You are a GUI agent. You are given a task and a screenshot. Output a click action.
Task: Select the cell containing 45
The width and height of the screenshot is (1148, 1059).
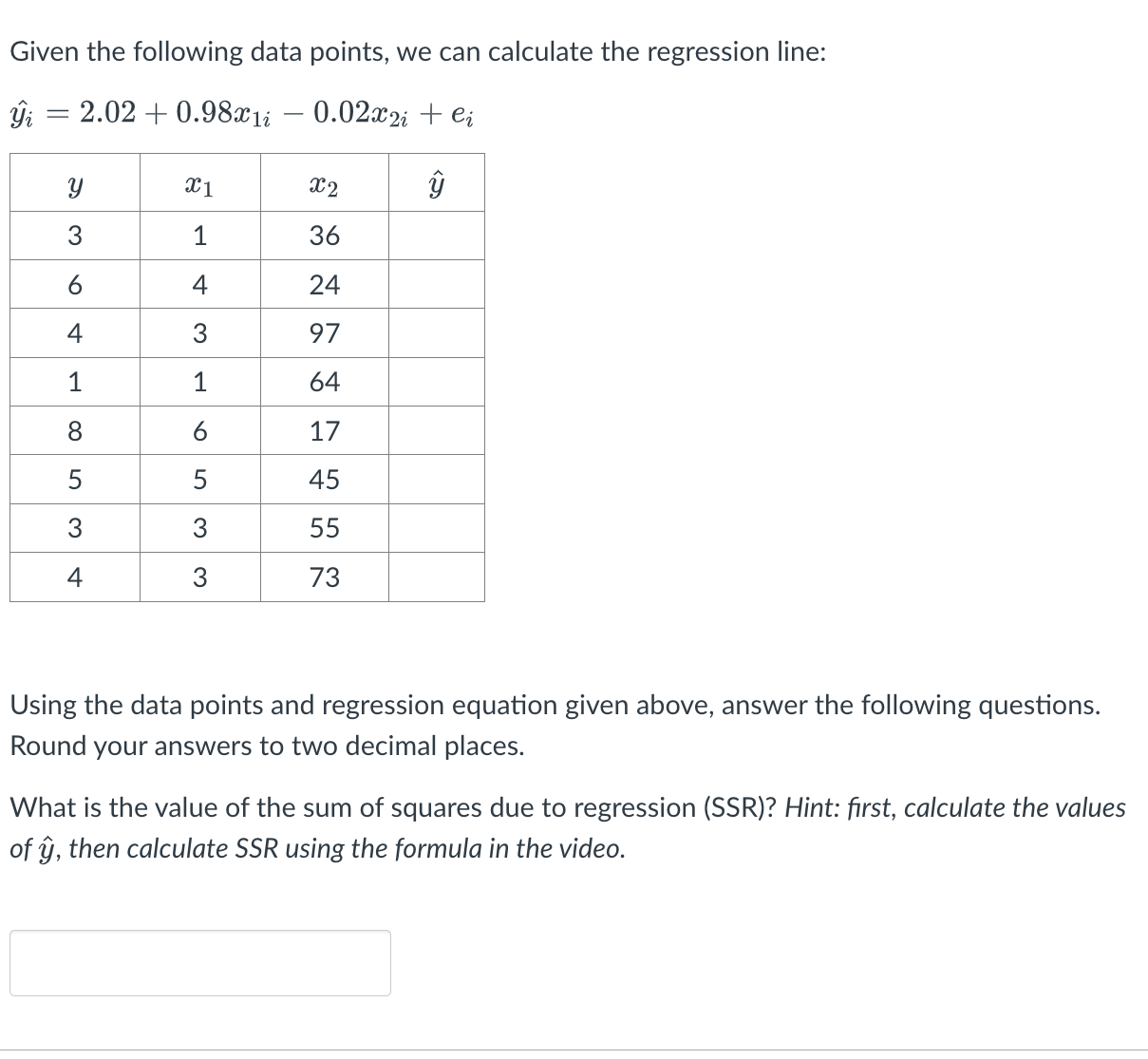(325, 480)
